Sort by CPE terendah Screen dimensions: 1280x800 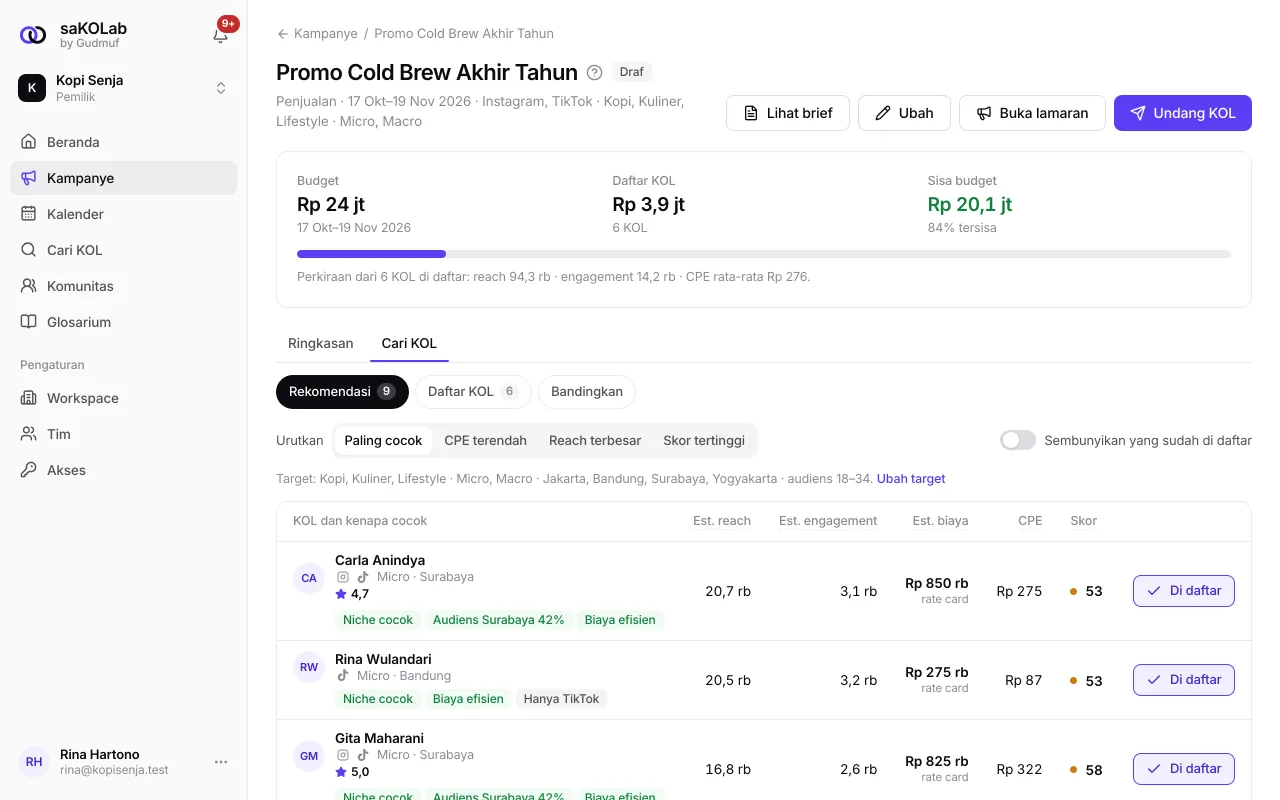(x=485, y=440)
